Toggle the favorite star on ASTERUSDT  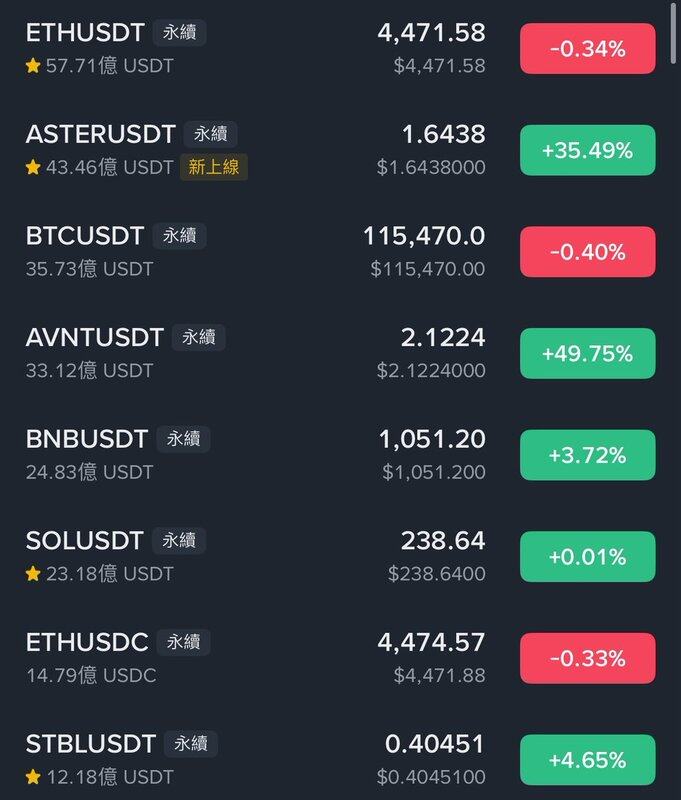(33, 167)
